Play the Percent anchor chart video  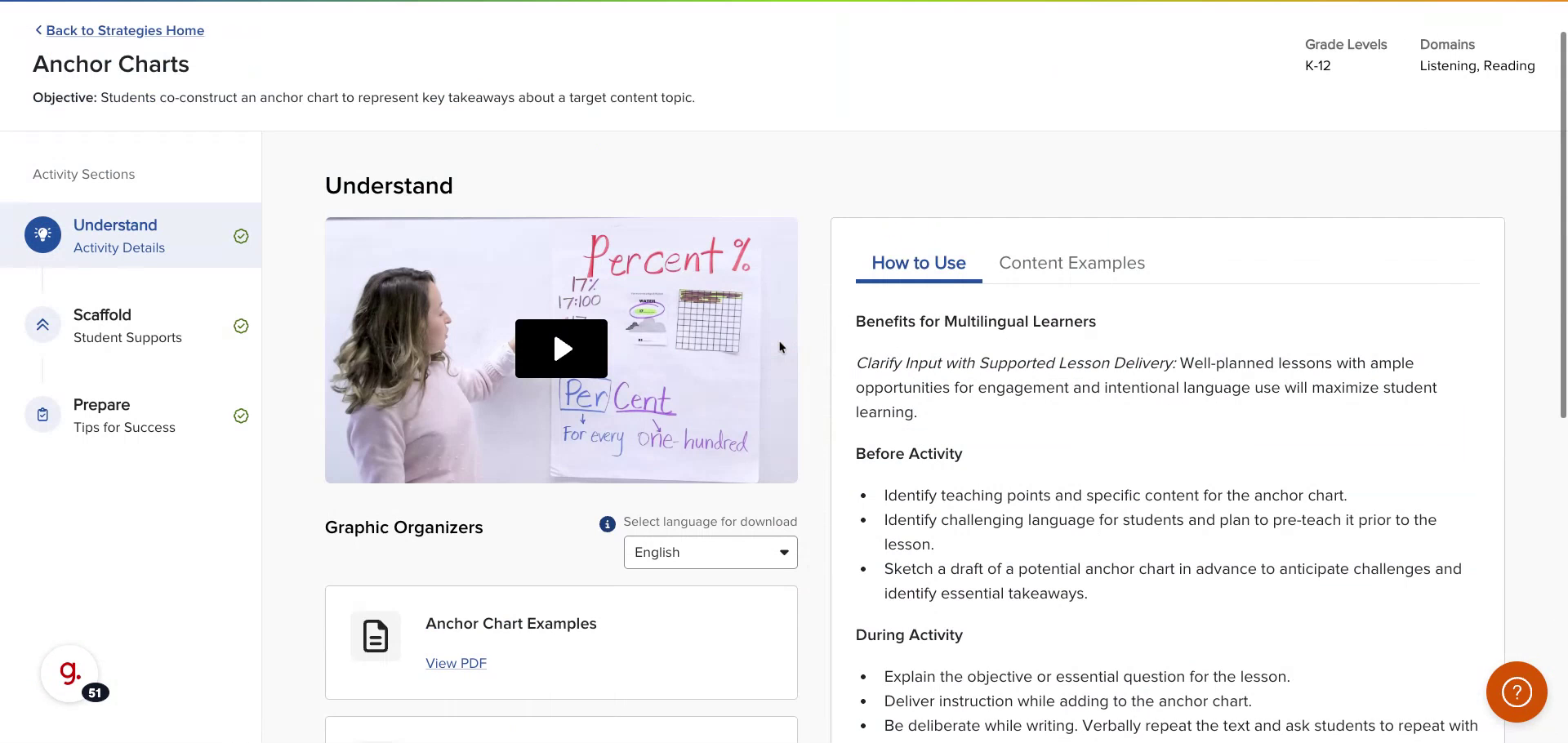(561, 349)
